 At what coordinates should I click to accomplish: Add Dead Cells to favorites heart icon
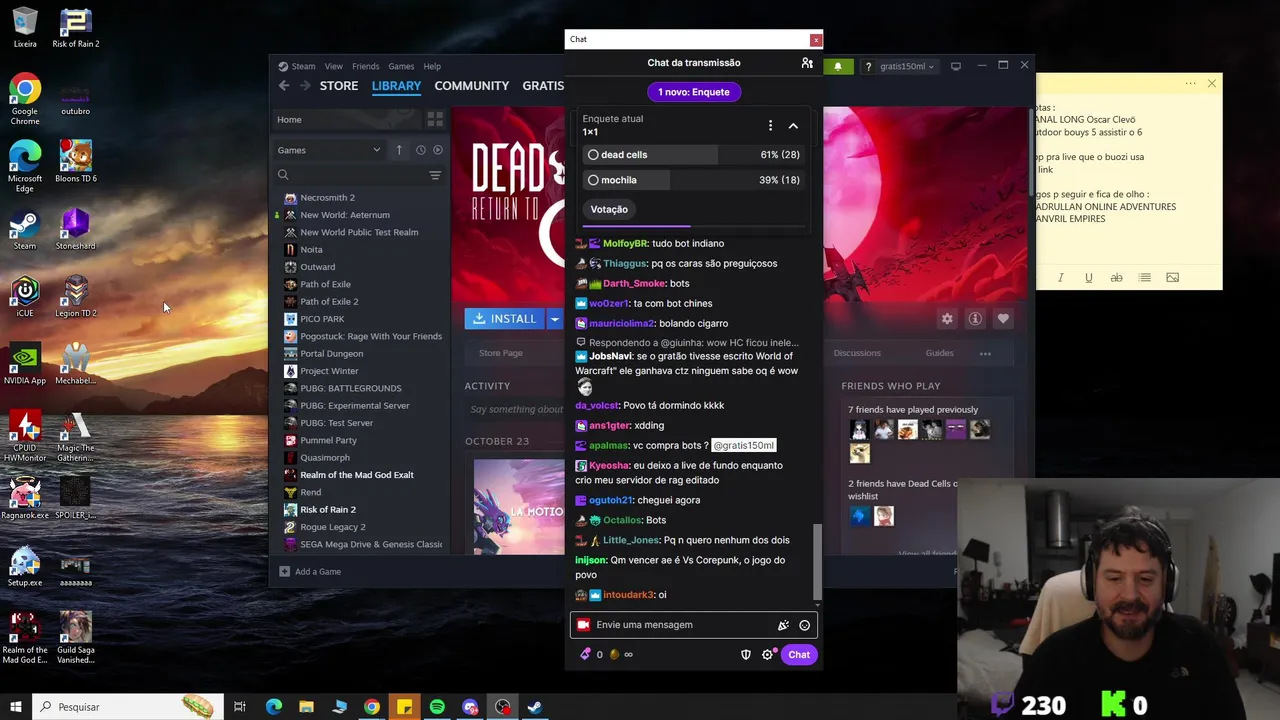point(1003,319)
